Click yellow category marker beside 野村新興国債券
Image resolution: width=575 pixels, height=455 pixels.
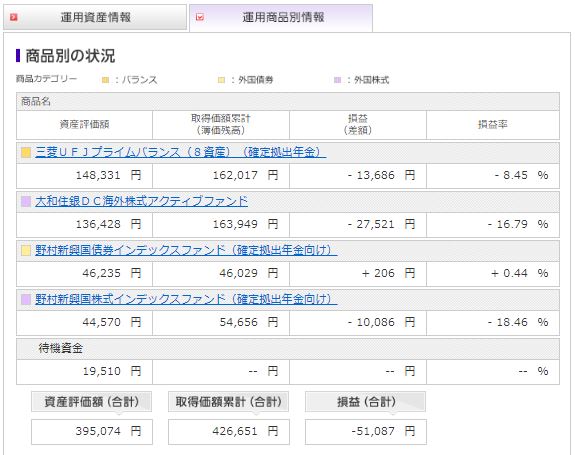[x=26, y=250]
